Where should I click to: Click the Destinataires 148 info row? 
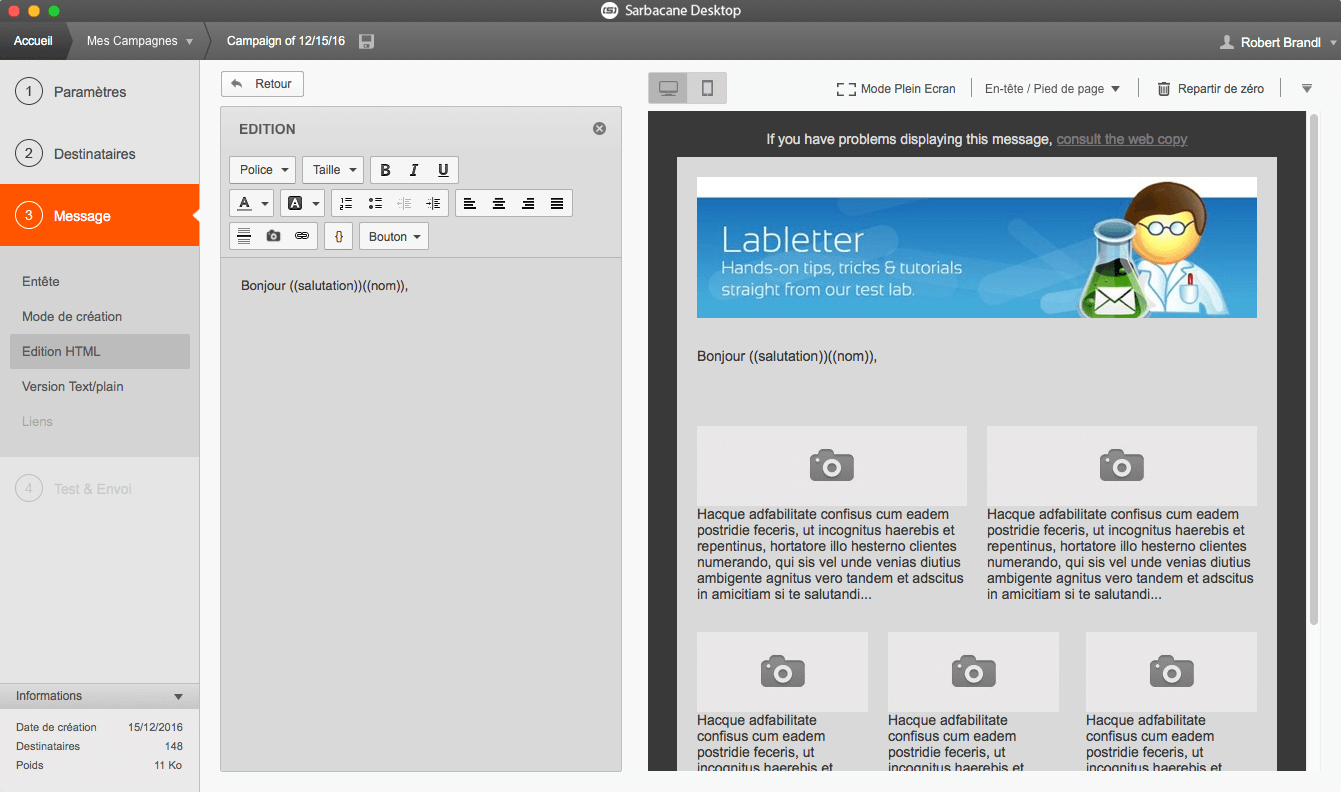tap(99, 746)
